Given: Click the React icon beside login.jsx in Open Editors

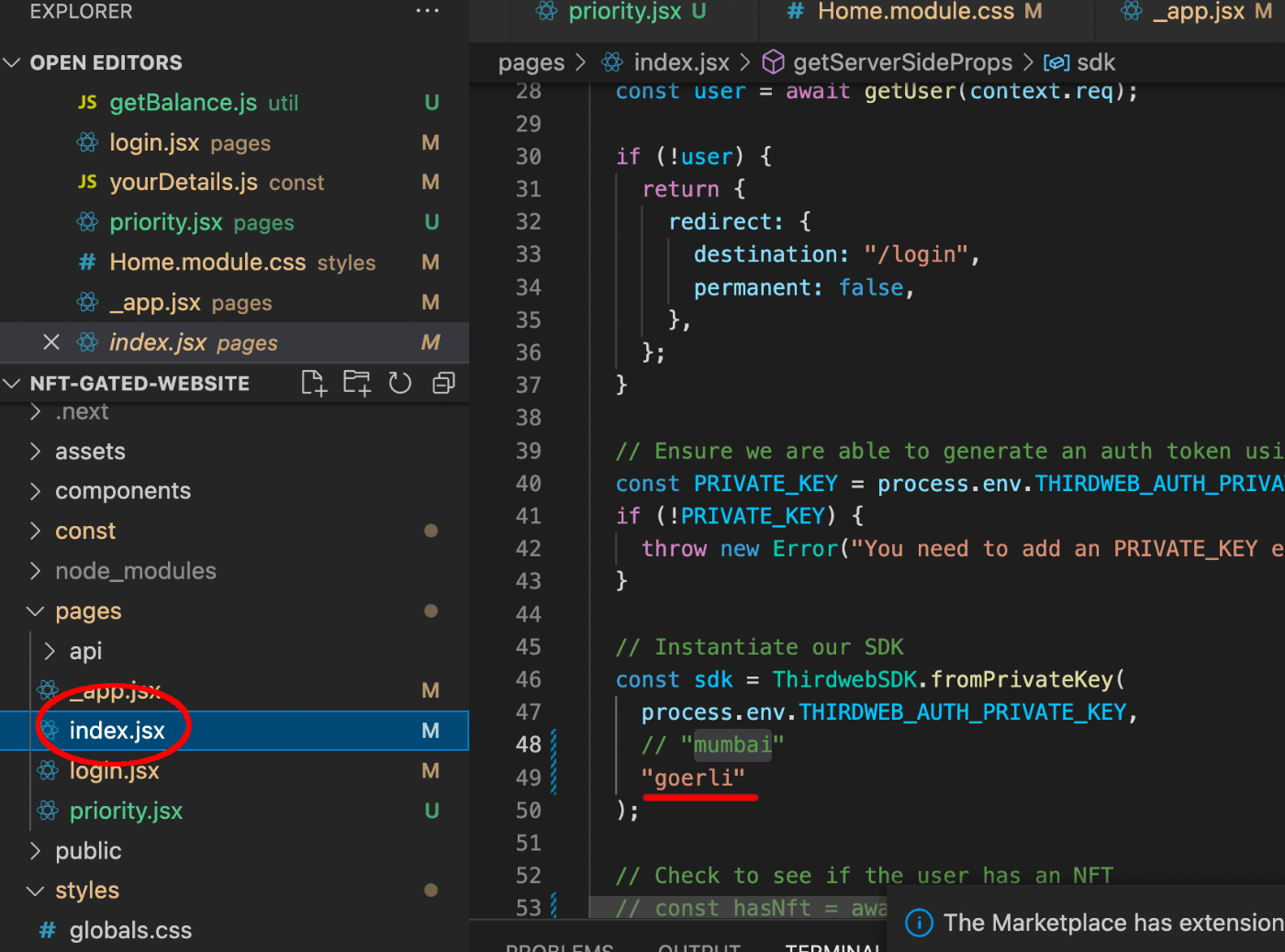Looking at the screenshot, I should point(87,142).
